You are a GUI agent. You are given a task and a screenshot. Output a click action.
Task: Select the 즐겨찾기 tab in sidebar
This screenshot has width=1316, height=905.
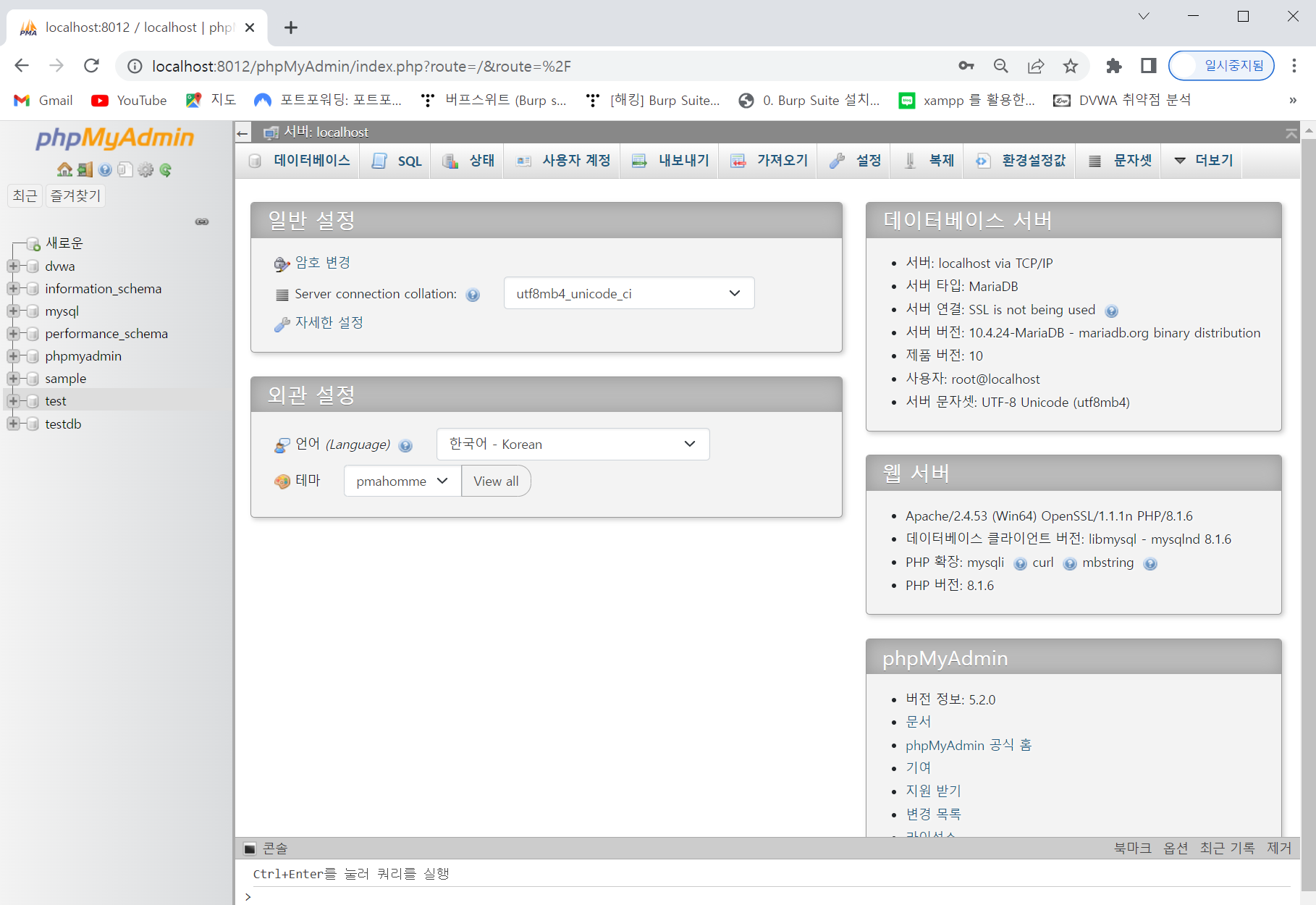tap(75, 195)
